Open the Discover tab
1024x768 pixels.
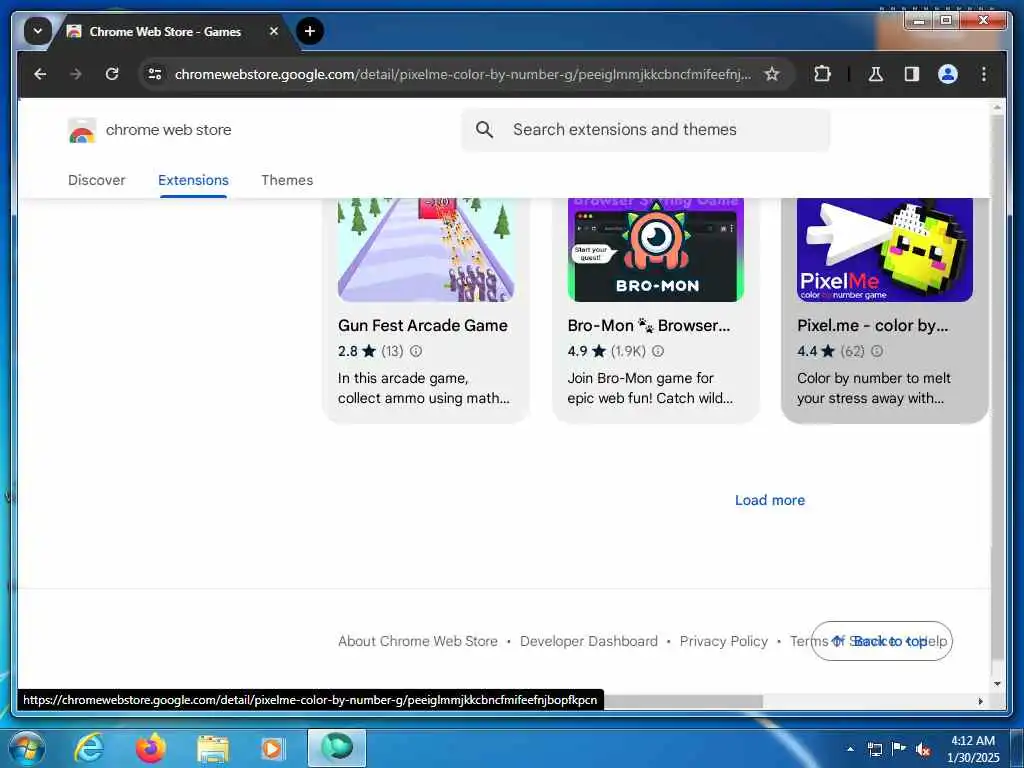point(97,180)
